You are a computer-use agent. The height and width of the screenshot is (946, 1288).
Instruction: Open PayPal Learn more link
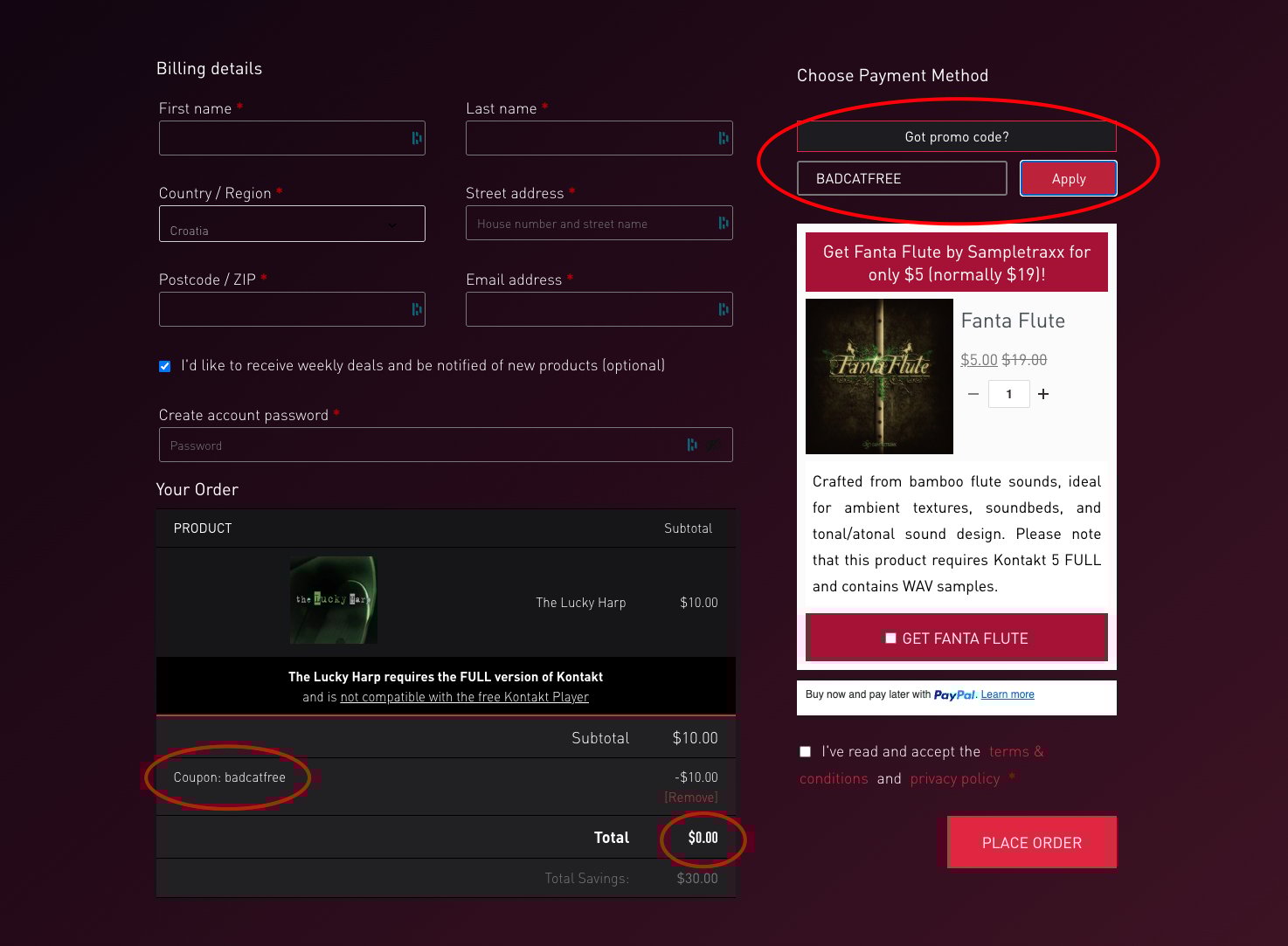[x=1008, y=694]
